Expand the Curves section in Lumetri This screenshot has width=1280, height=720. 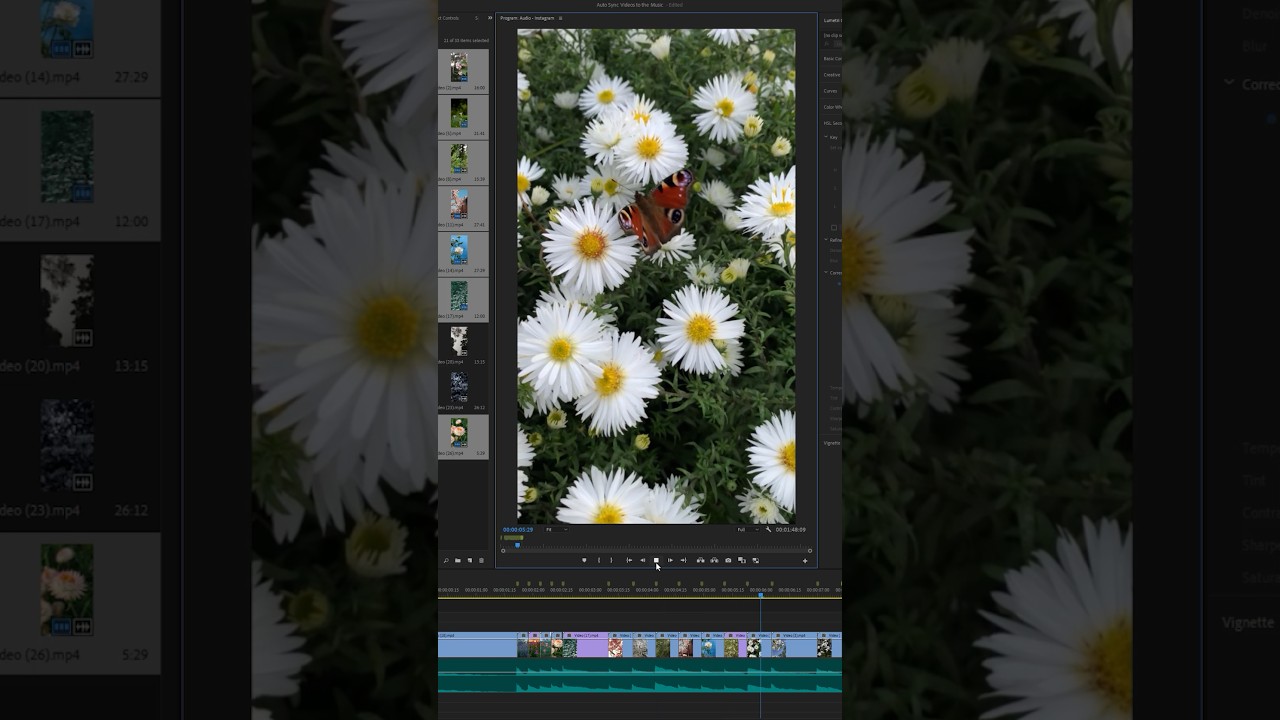click(832, 90)
